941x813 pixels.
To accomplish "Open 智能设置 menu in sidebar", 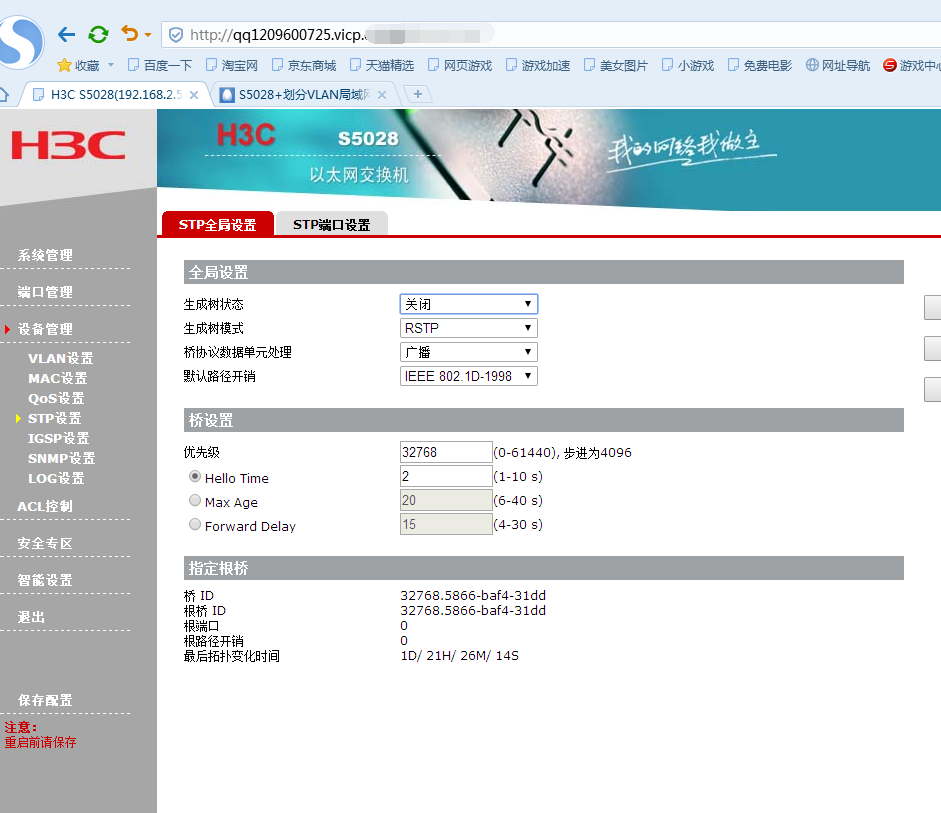I will point(45,580).
